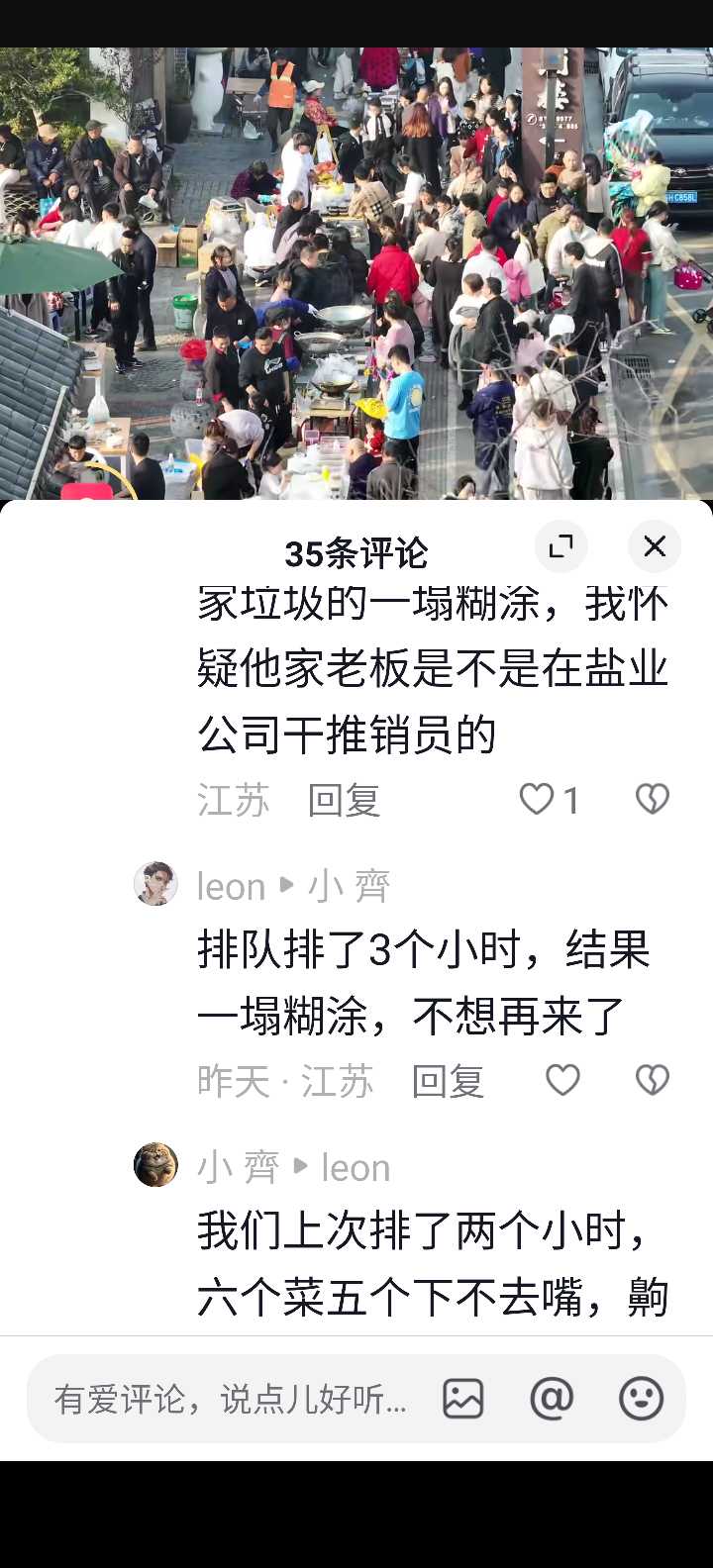Image resolution: width=713 pixels, height=1568 pixels.
Task: Tap 小齊 username at the bottom reply
Action: [239, 1167]
